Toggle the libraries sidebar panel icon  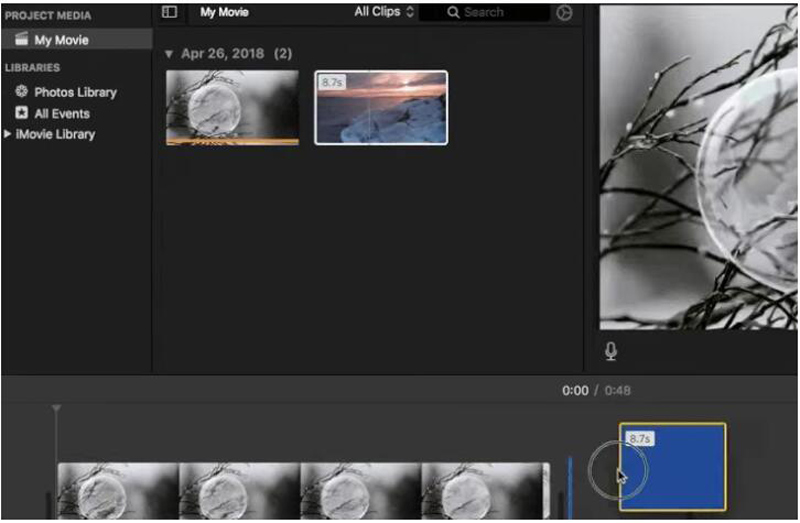[x=169, y=12]
